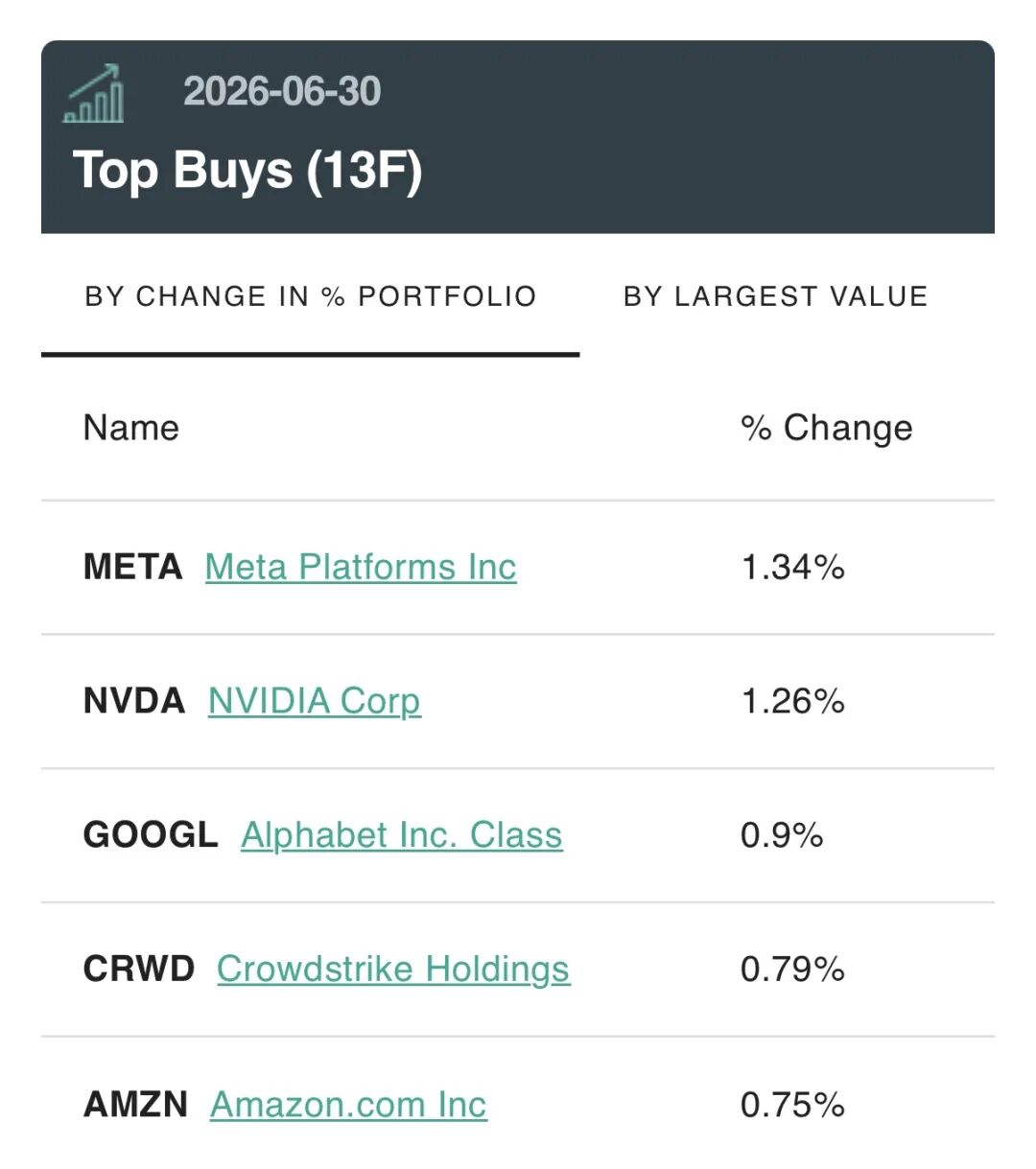Click the GOOGL ticker symbol
This screenshot has width=1036, height=1169.
pos(151,835)
